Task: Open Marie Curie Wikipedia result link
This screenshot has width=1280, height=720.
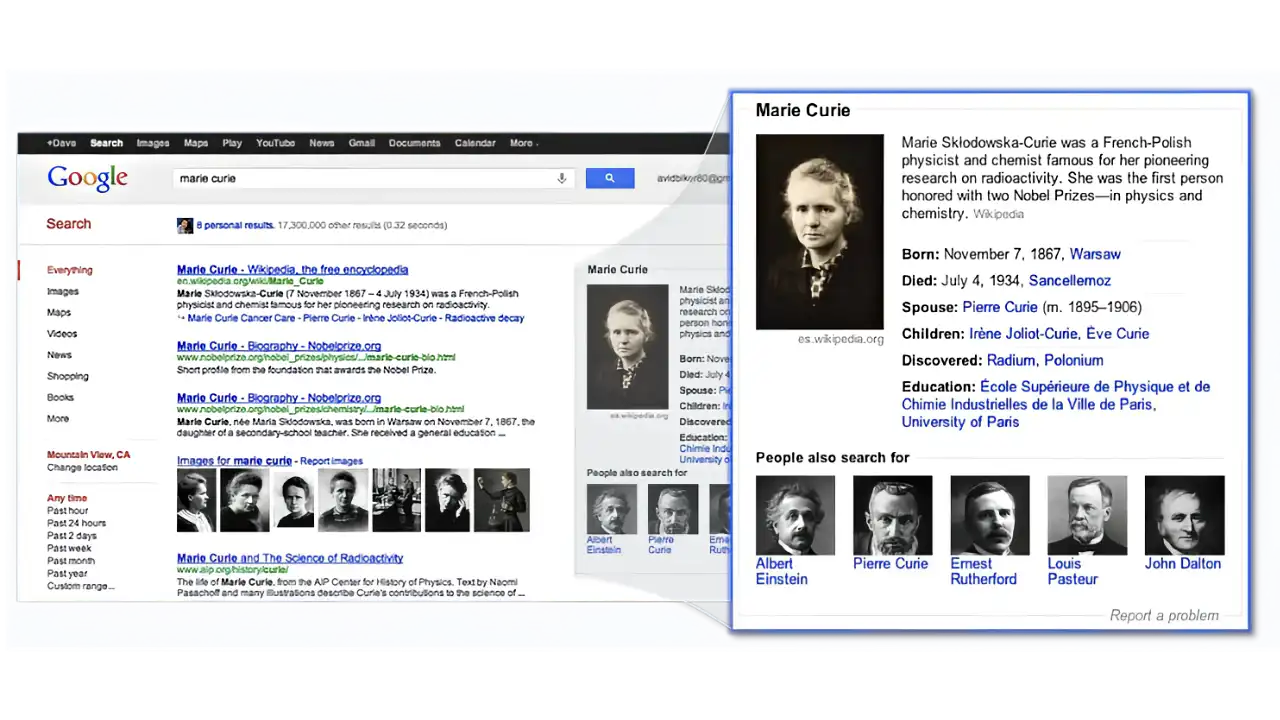Action: point(293,270)
